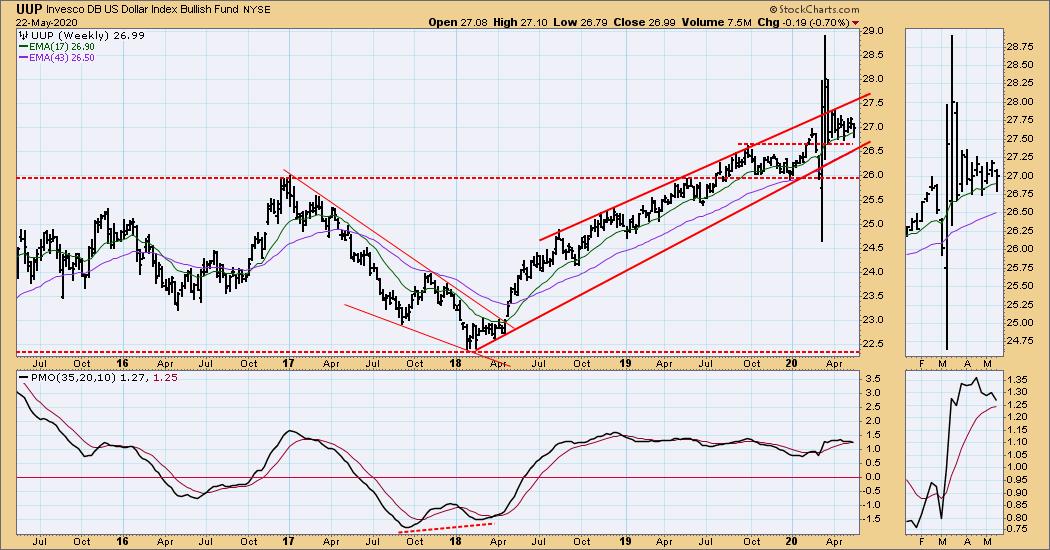
Task: Click the 'UUP (Weekly) 26.99' legend label
Action: (x=88, y=36)
